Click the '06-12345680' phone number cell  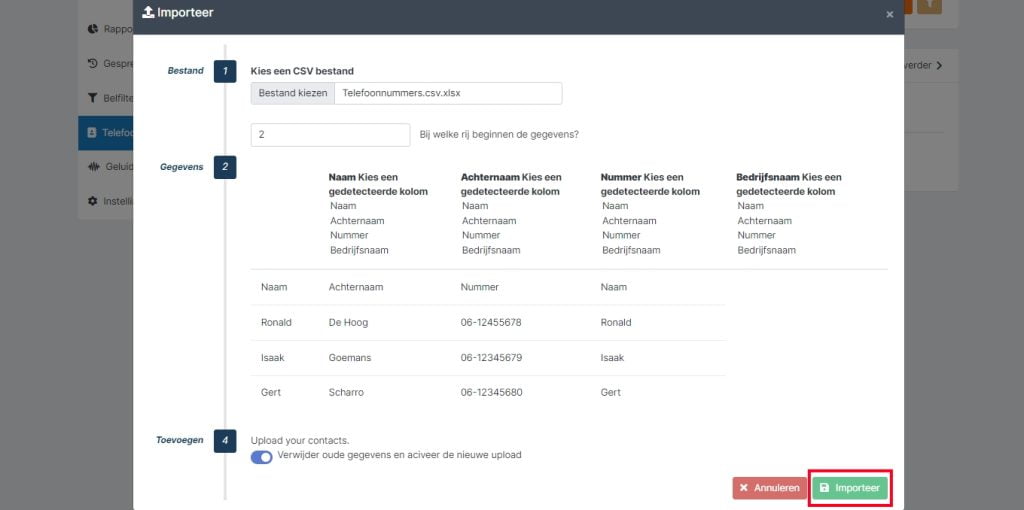[x=491, y=392]
